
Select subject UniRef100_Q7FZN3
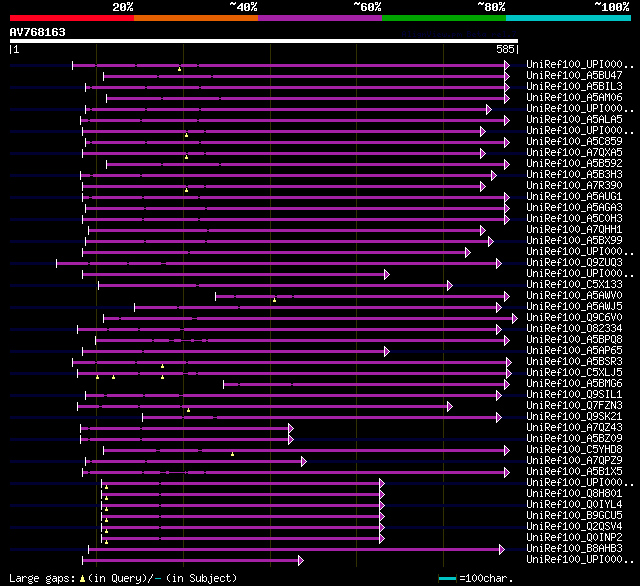[574, 406]
